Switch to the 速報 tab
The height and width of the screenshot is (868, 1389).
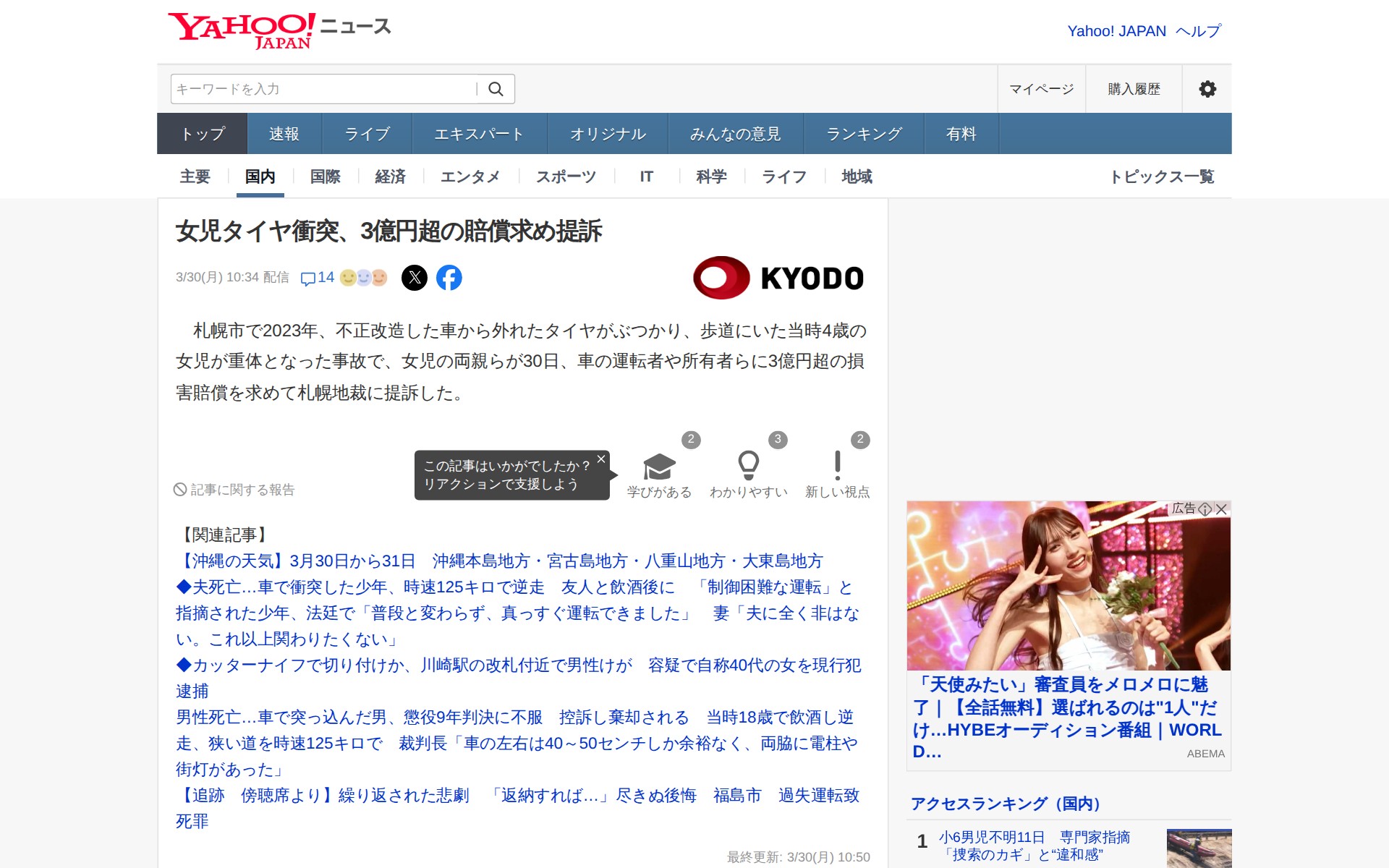click(x=284, y=134)
